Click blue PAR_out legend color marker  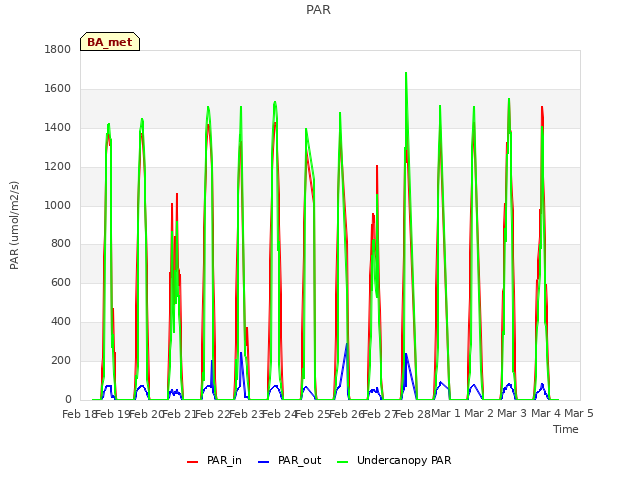tap(264, 462)
